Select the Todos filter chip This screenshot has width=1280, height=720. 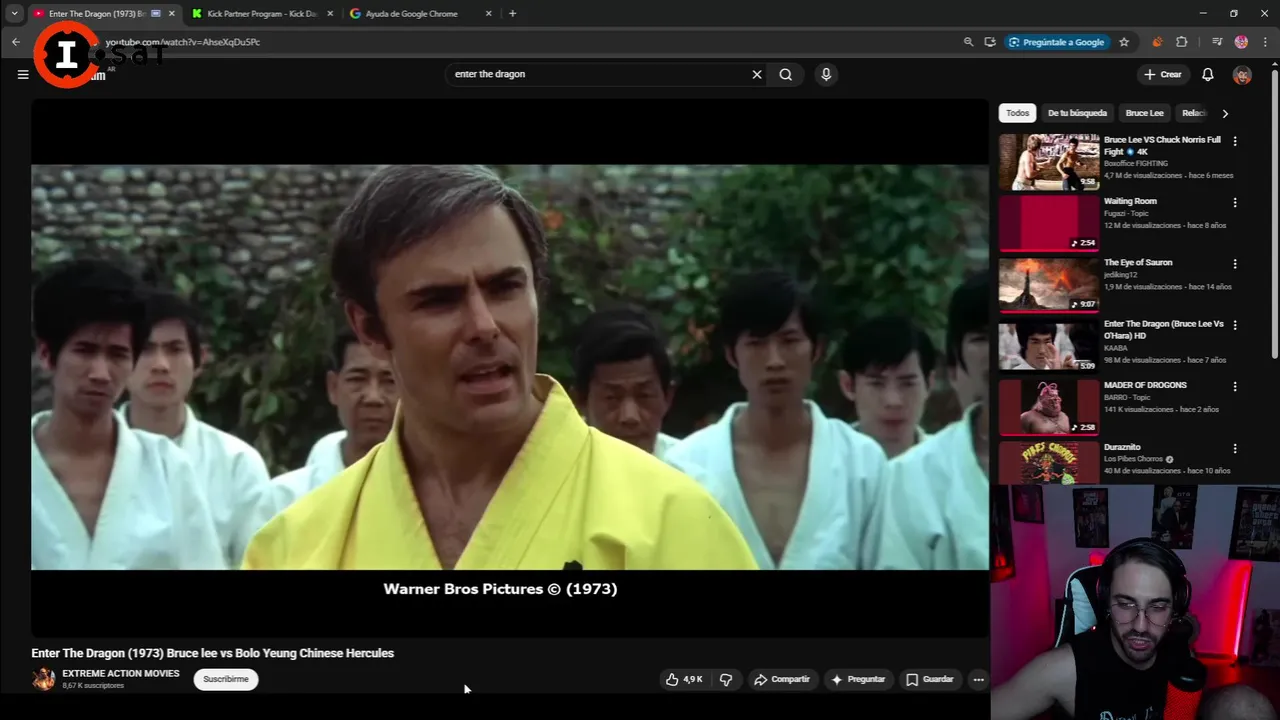(x=1018, y=113)
